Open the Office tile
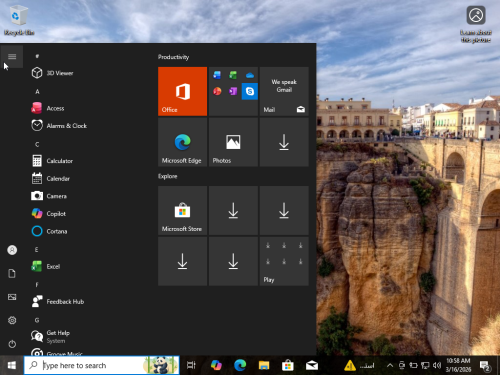Screen dimensions: 500x375 pos(182,91)
